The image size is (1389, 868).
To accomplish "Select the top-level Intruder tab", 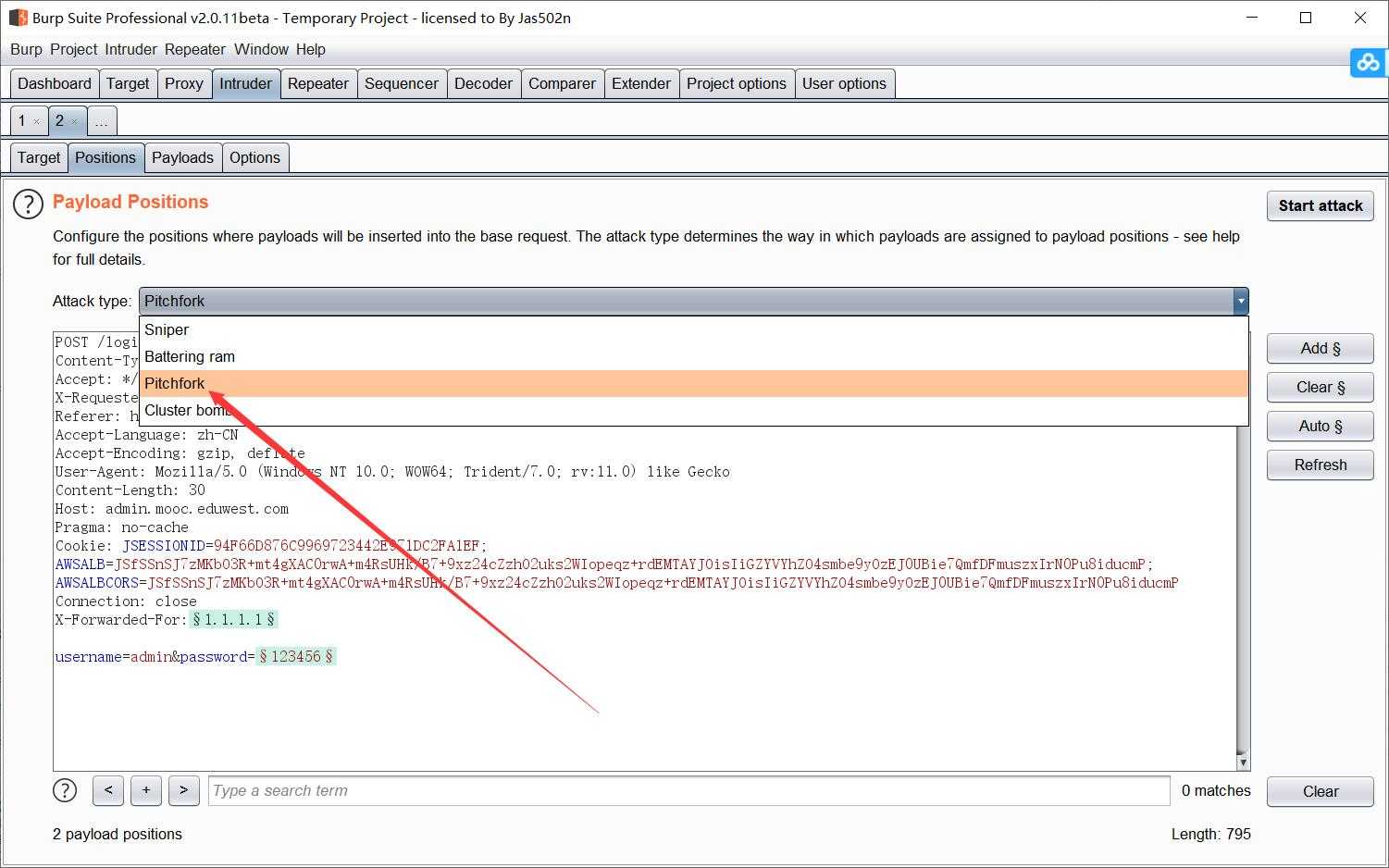I will 245,83.
